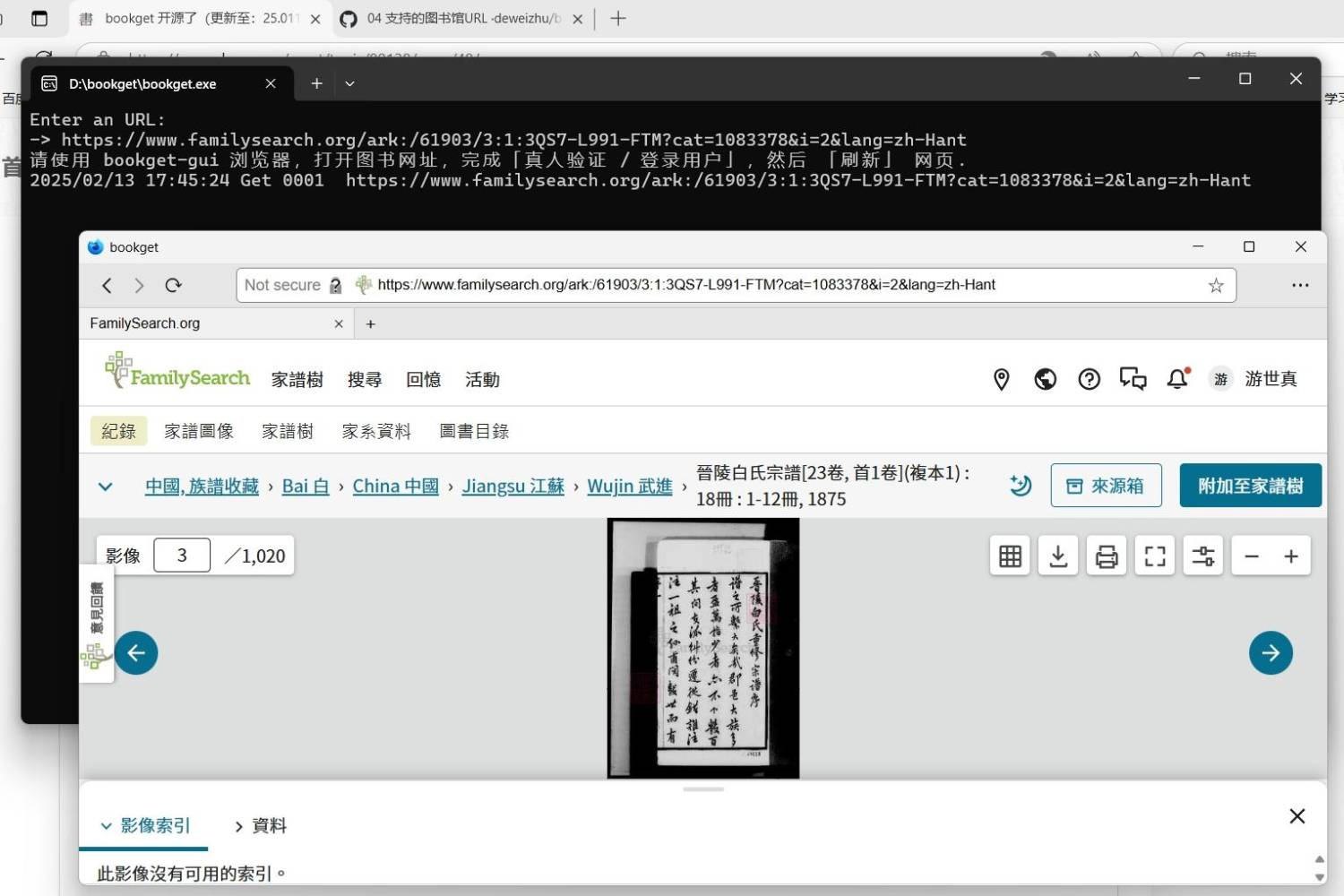Open the 家譜樹 menu
Viewport: 1344px width, 896px height.
(297, 379)
